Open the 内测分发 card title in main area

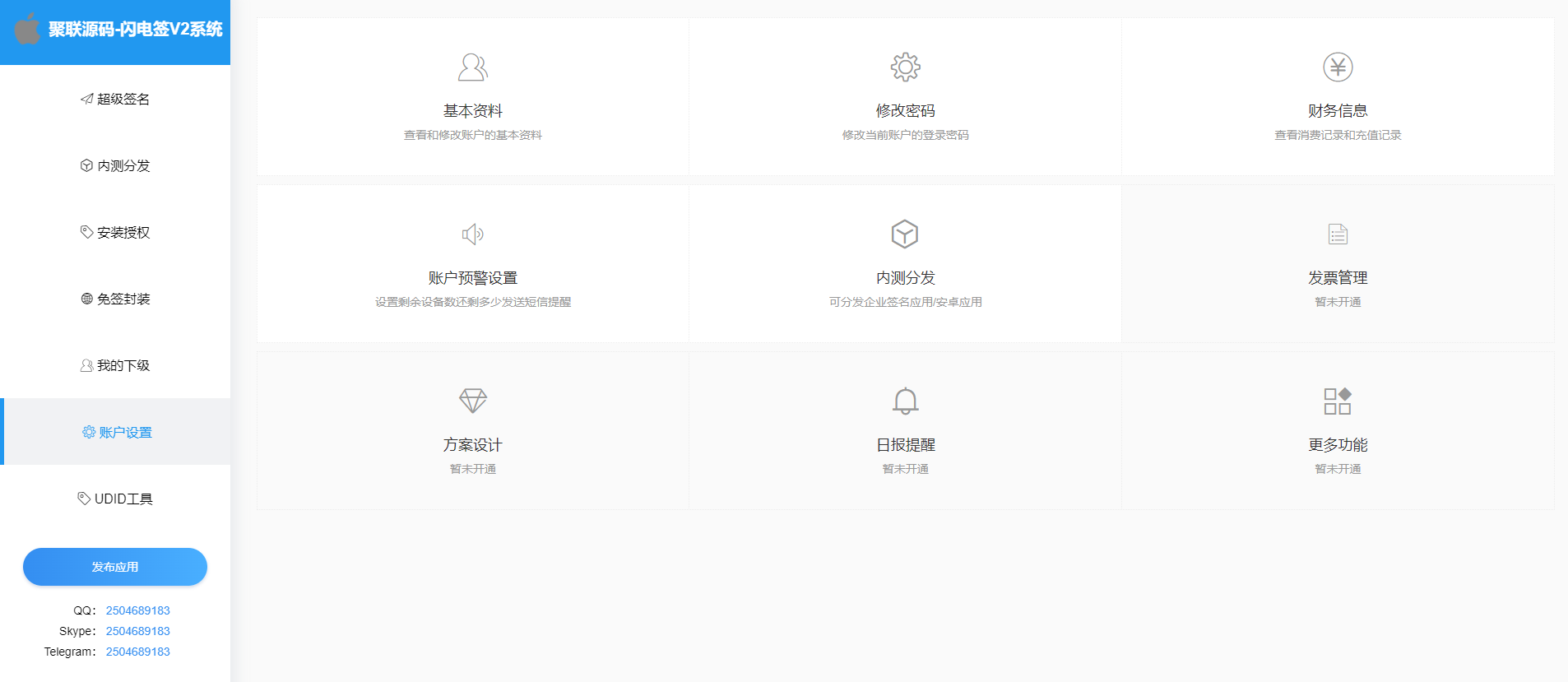[906, 278]
